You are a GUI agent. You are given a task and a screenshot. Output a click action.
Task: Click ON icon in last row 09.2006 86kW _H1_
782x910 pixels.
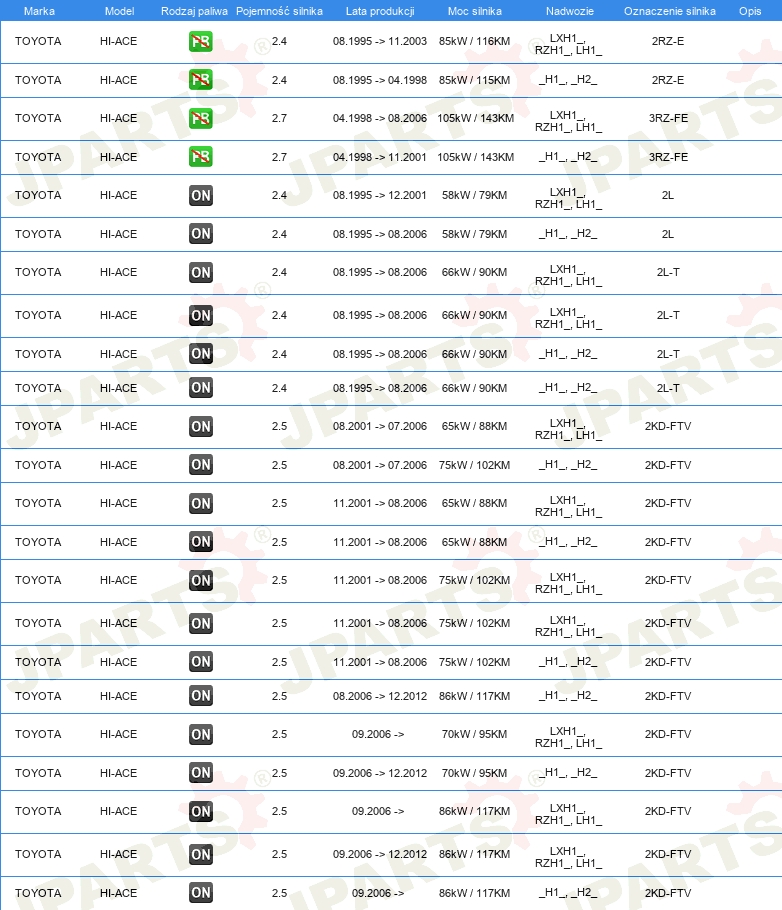[200, 893]
